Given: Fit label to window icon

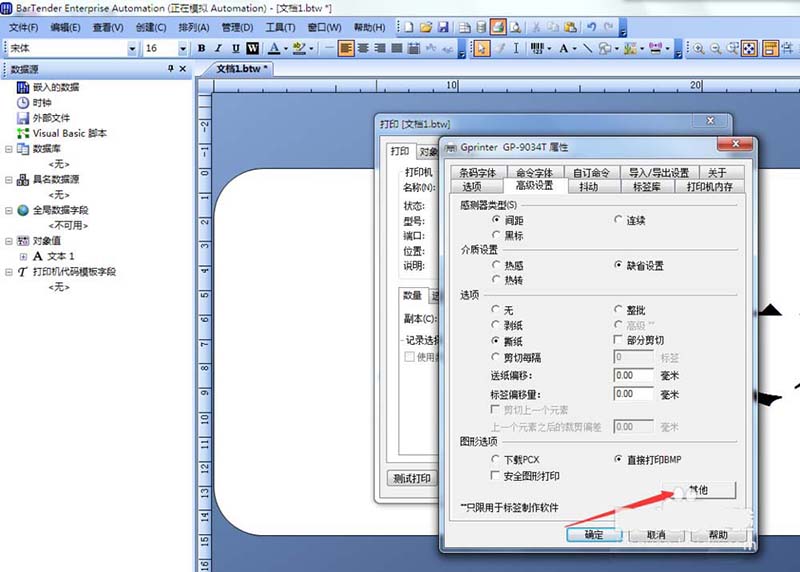Looking at the screenshot, I should tap(749, 48).
